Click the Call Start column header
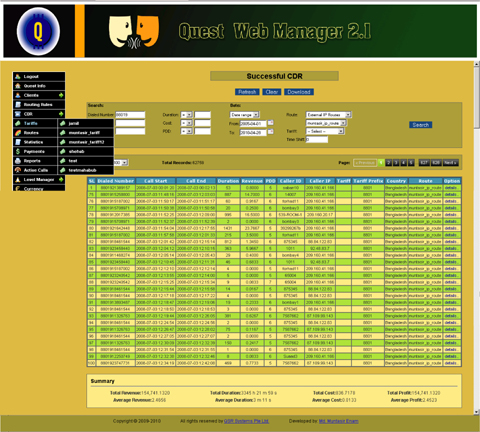 pos(156,181)
